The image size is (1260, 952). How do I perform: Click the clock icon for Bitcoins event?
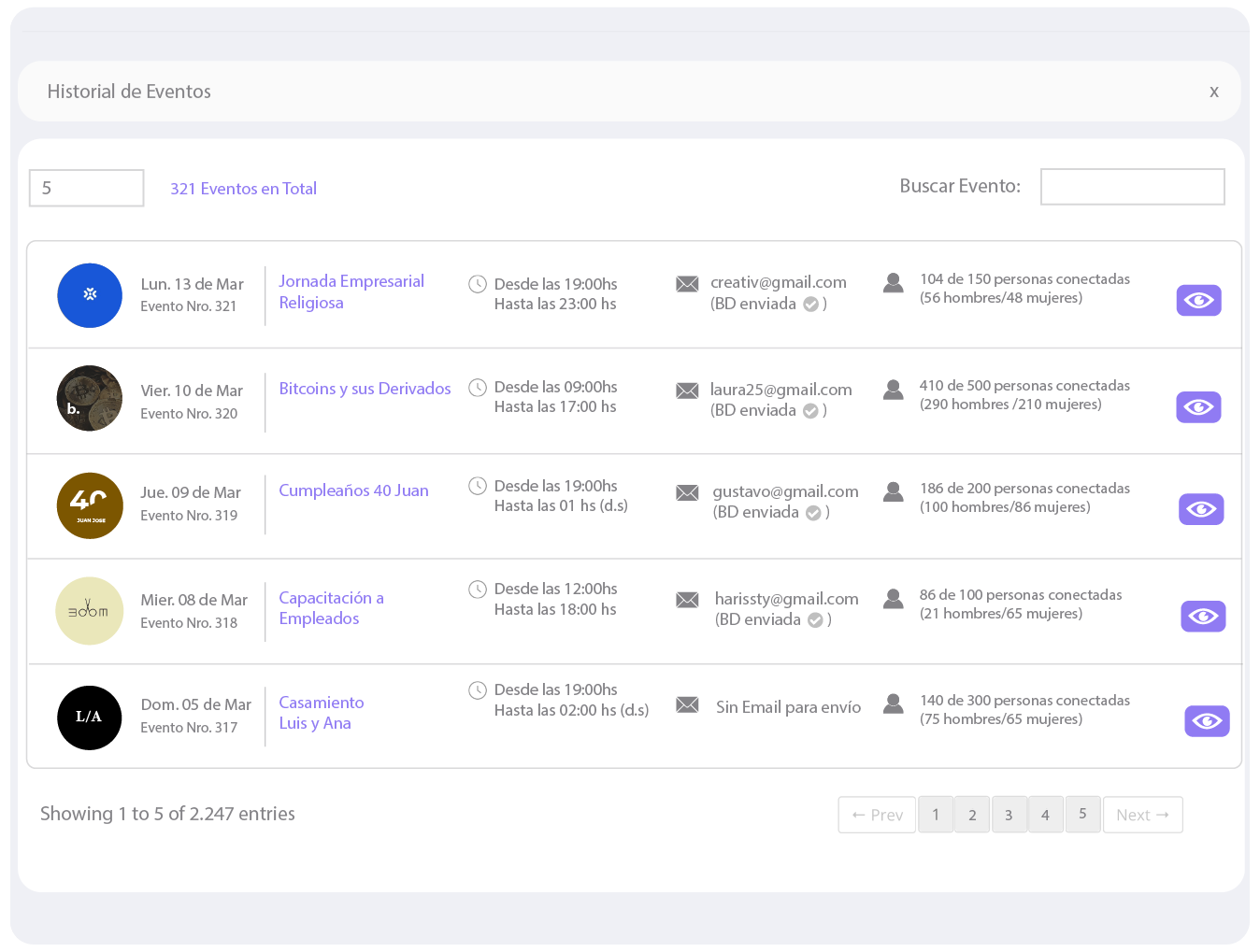[478, 387]
